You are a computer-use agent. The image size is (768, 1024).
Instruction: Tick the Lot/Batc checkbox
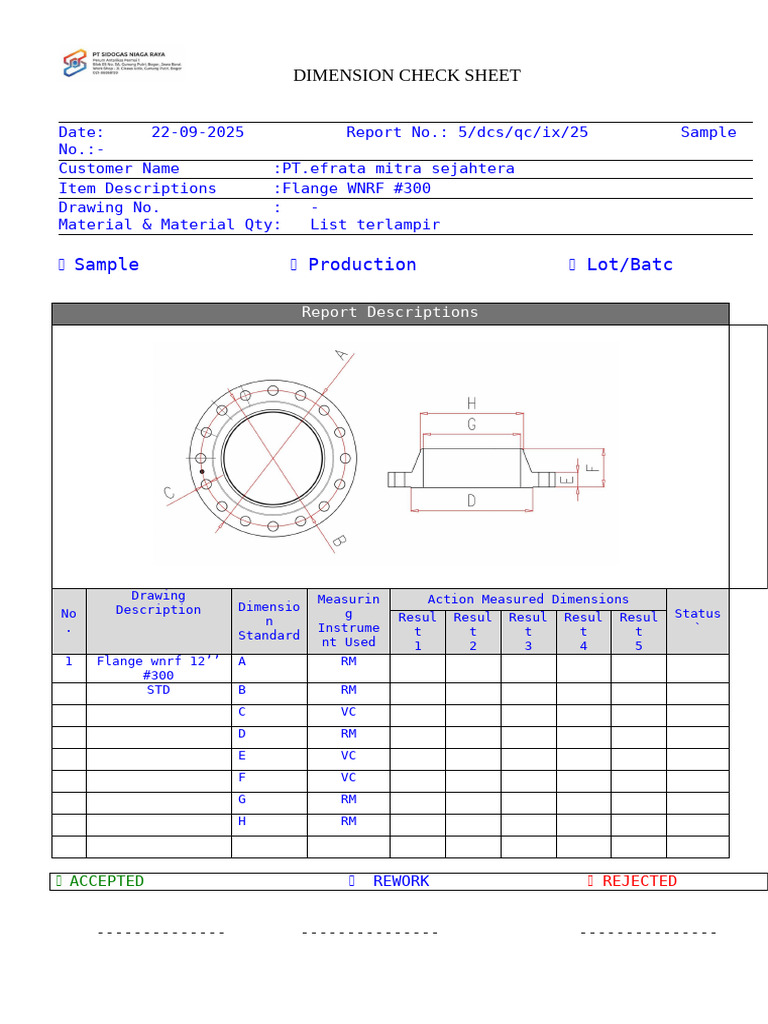tap(572, 264)
